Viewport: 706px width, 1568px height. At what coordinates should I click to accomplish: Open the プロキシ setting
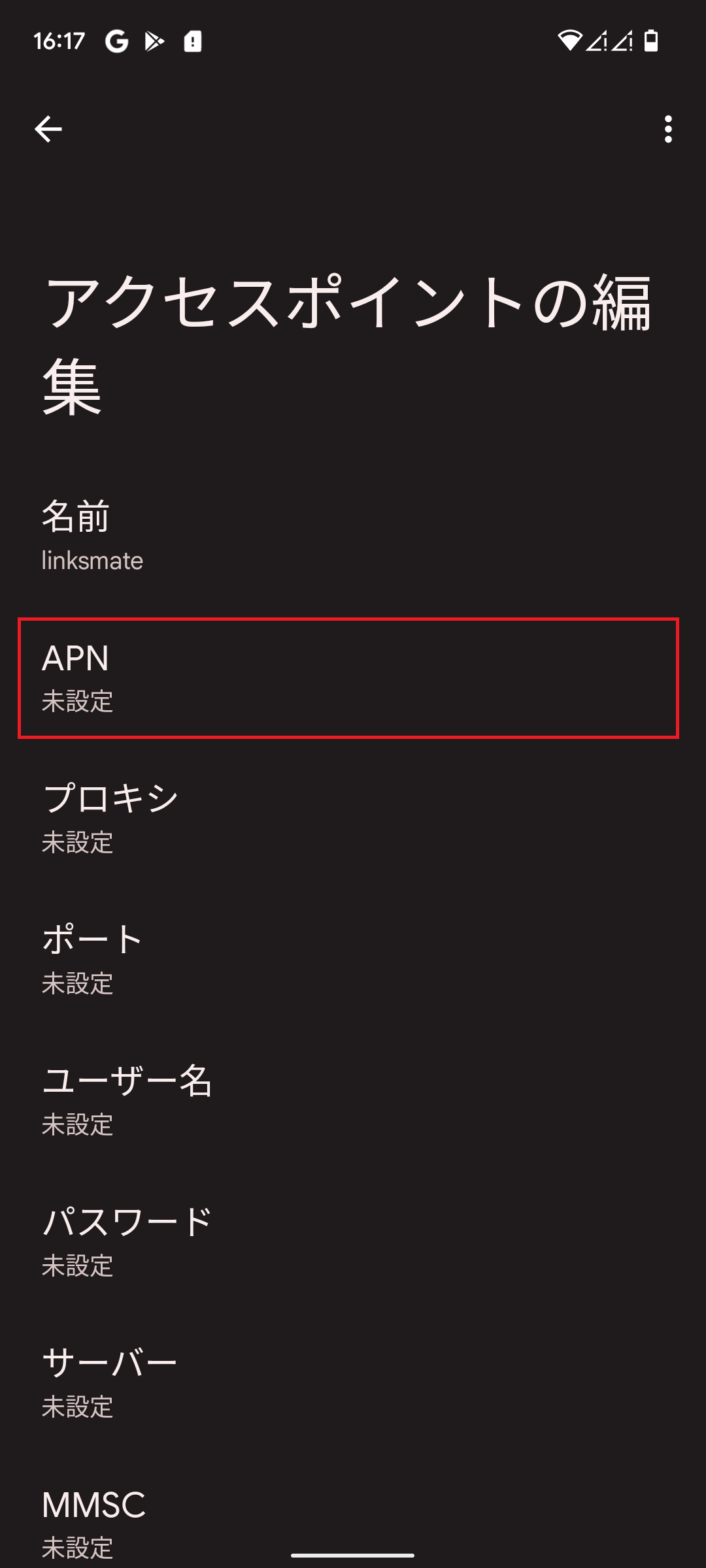353,819
